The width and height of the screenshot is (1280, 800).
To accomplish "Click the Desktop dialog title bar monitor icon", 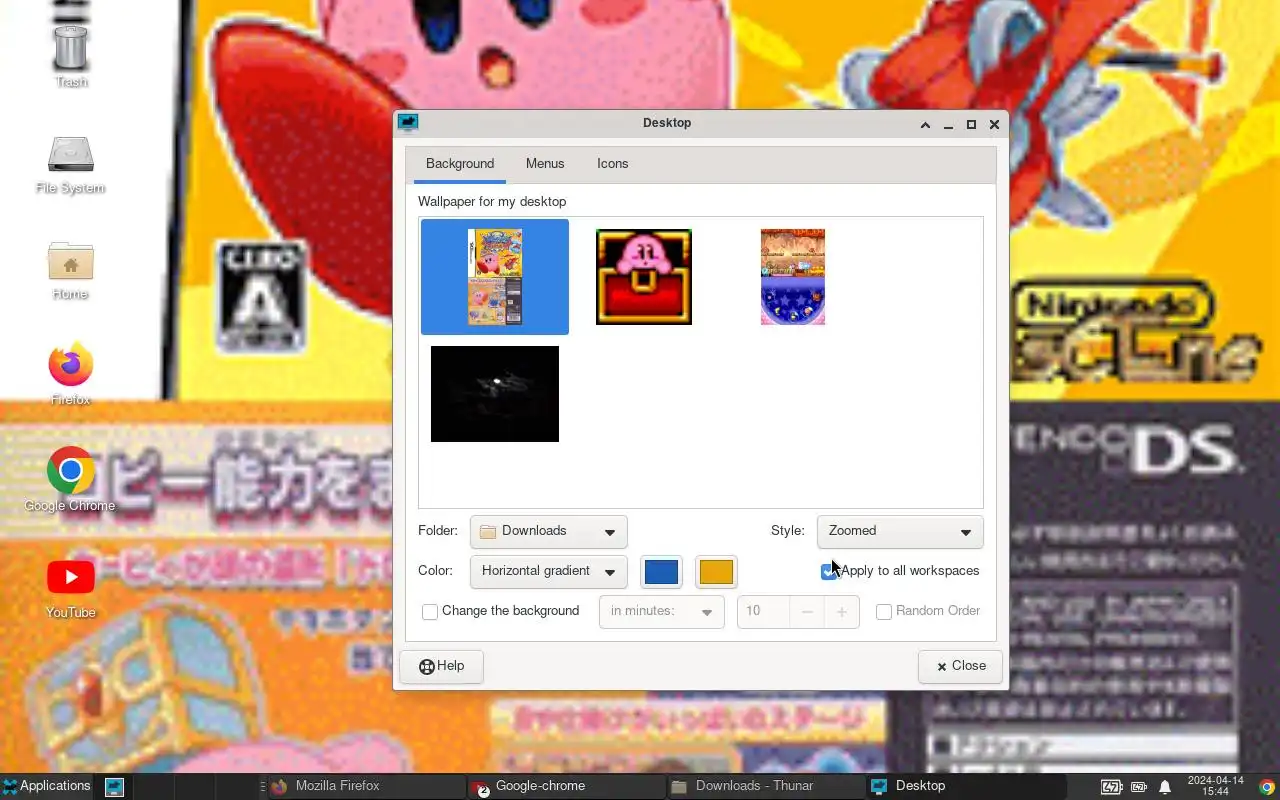I will (x=407, y=123).
